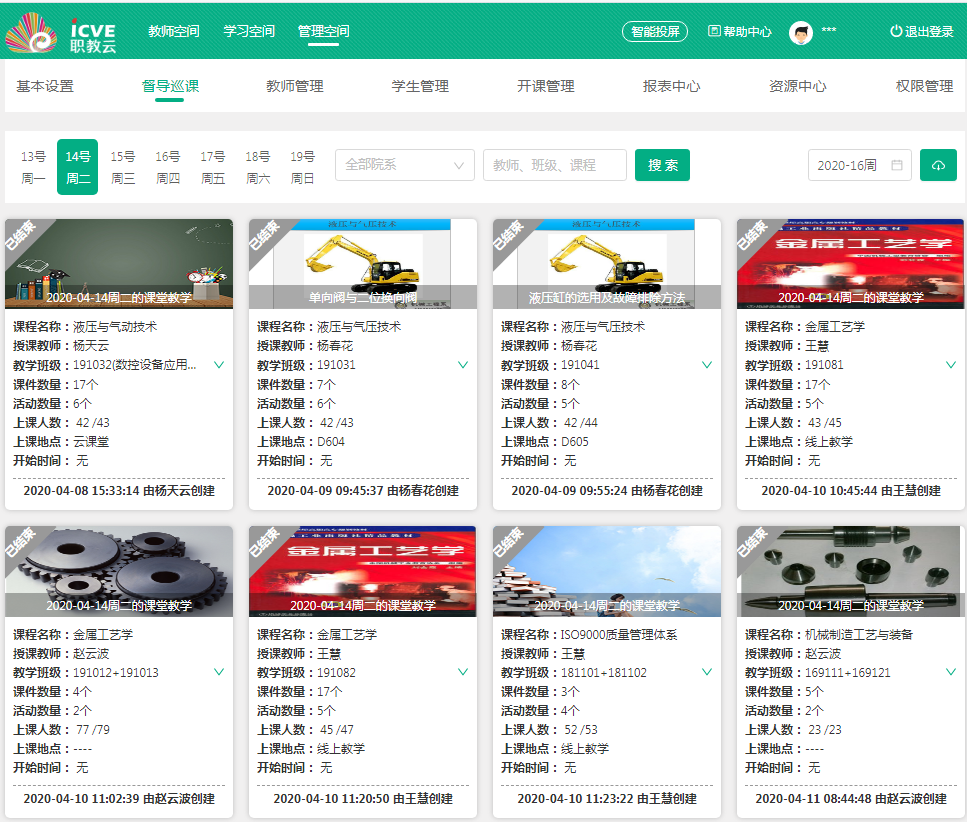
Task: Open the 2020-16周 week picker field
Action: click(x=860, y=165)
